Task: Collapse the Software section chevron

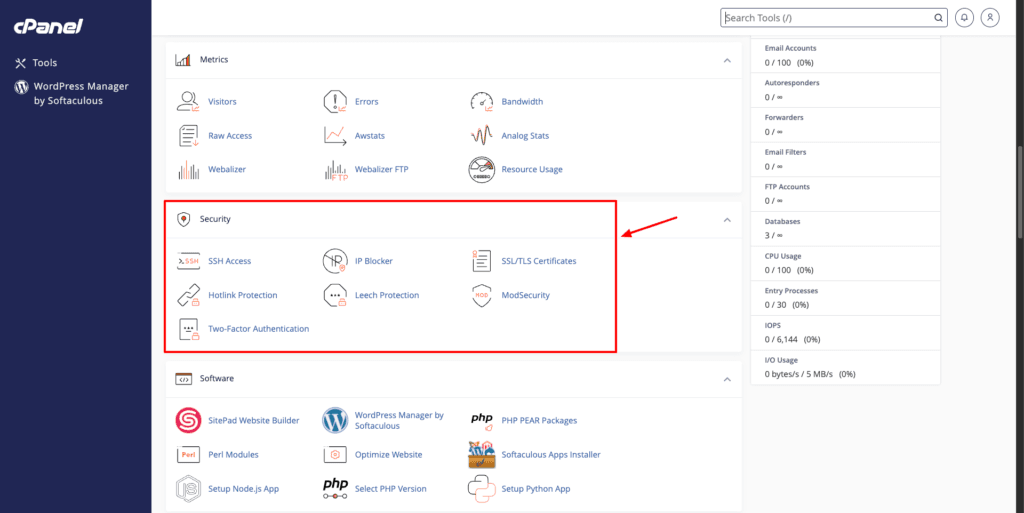Action: [727, 379]
